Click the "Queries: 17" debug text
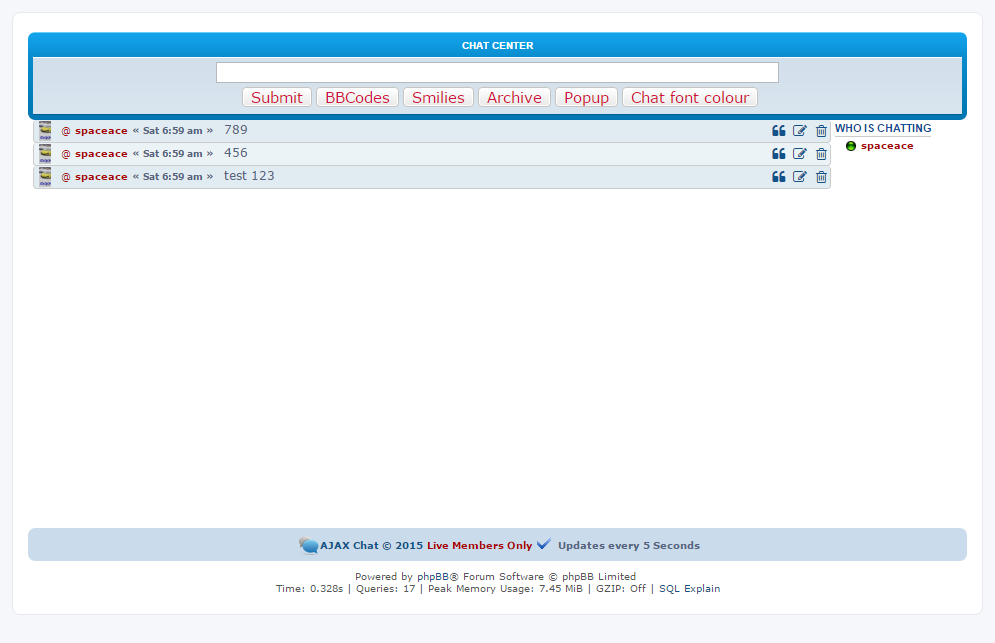 (x=385, y=588)
